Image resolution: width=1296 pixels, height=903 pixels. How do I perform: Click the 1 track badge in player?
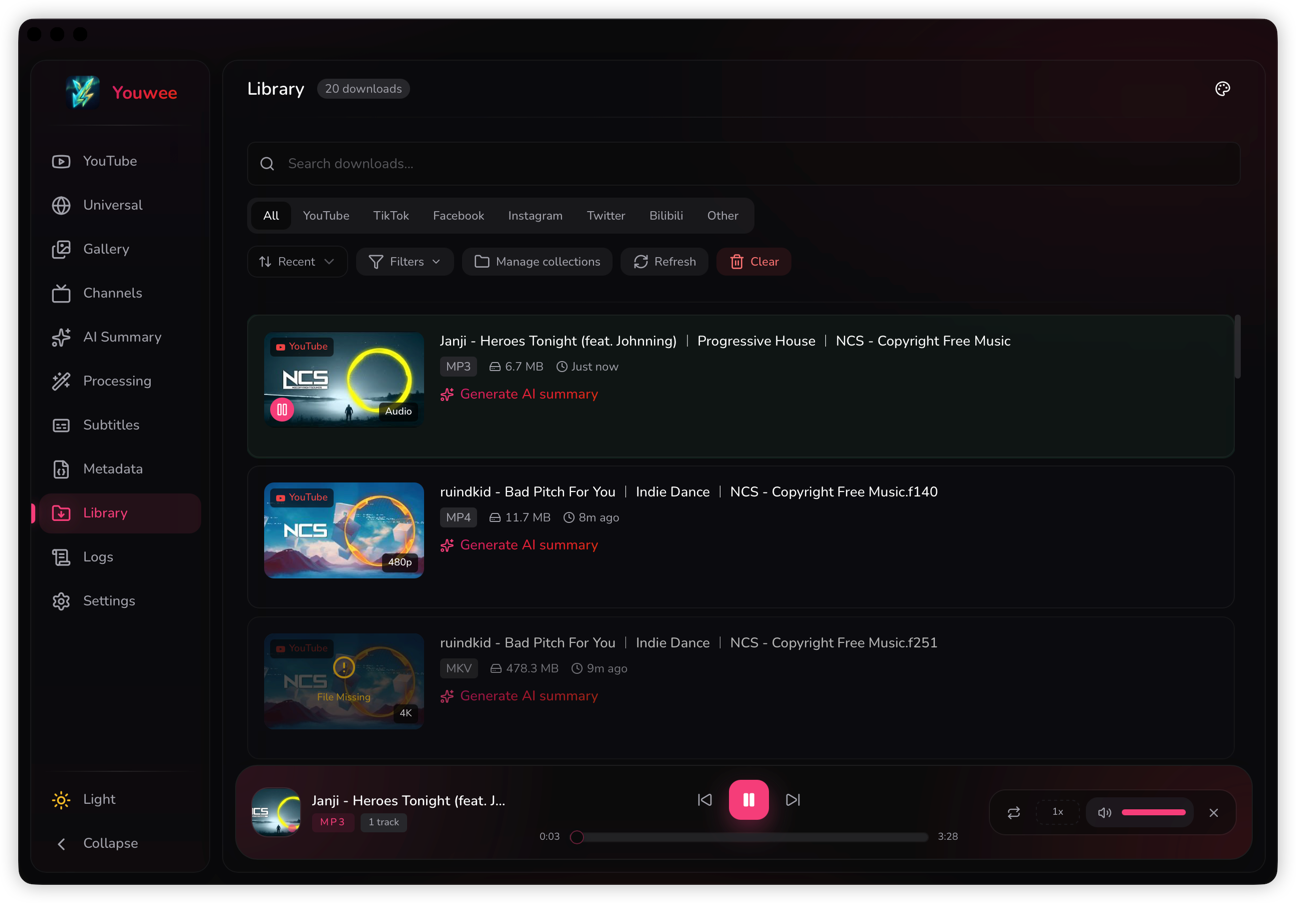(384, 822)
